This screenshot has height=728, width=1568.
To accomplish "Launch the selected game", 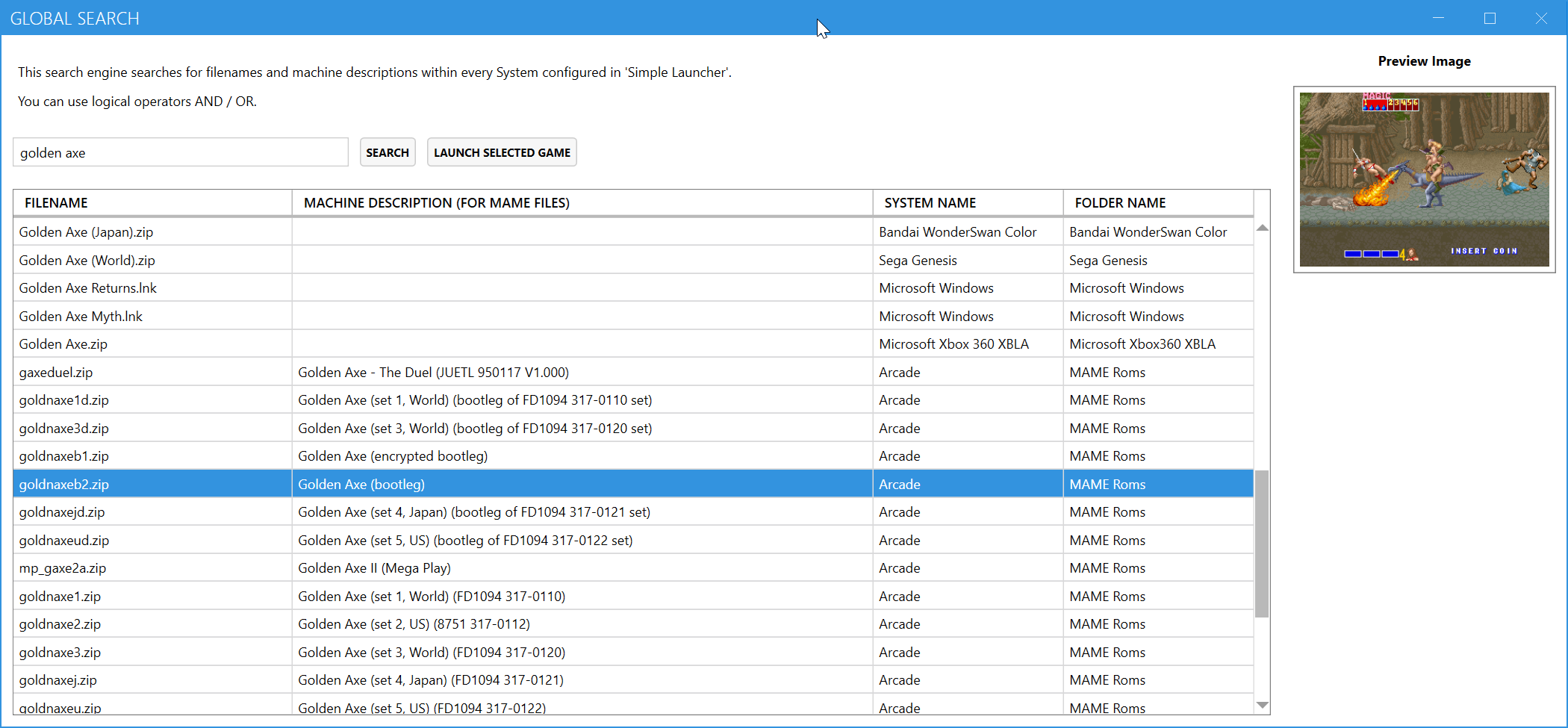I will pos(502,152).
